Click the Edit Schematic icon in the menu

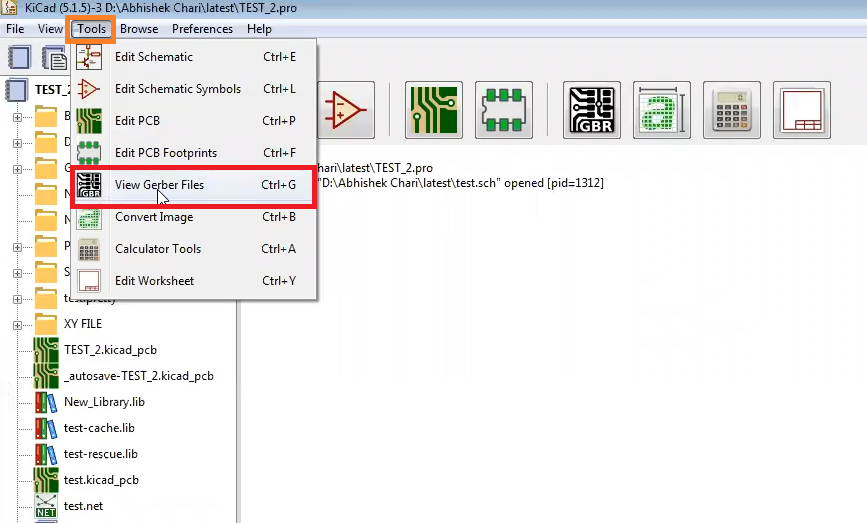tap(89, 57)
